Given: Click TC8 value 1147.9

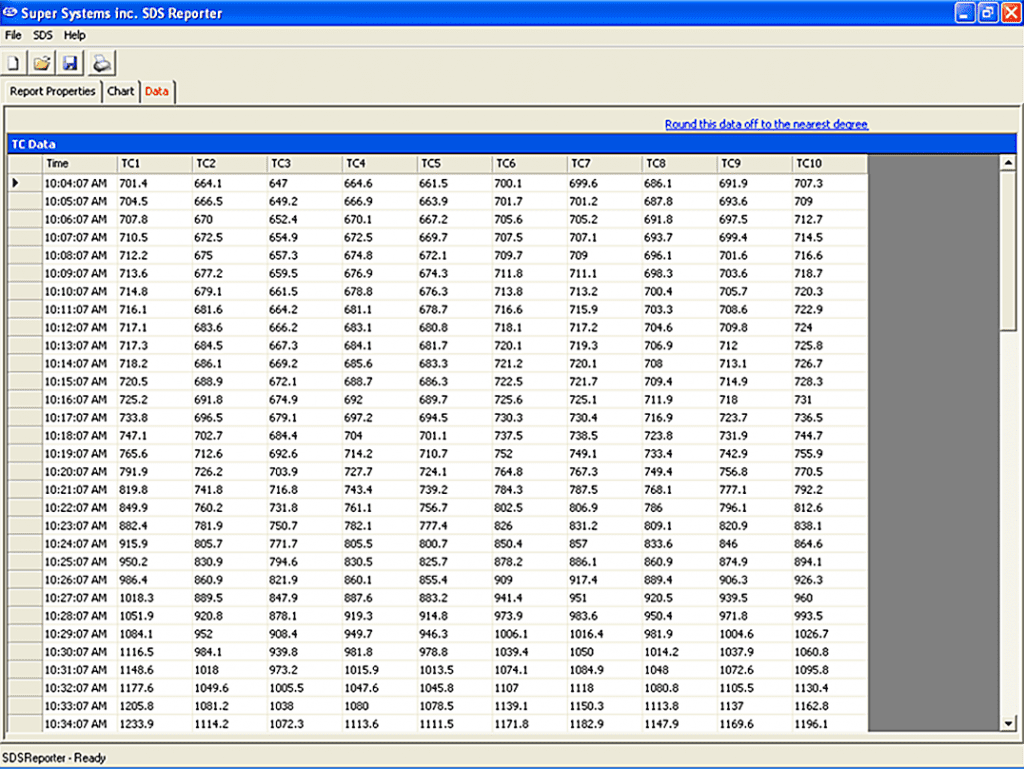Looking at the screenshot, I should click(662, 723).
